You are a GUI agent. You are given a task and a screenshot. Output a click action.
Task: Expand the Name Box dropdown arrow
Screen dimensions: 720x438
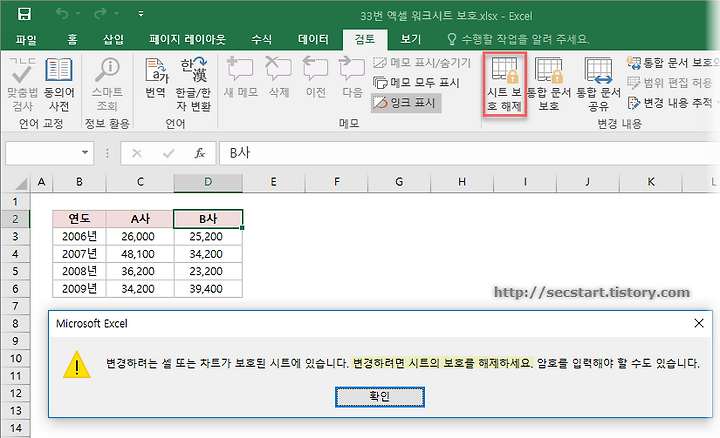85,153
